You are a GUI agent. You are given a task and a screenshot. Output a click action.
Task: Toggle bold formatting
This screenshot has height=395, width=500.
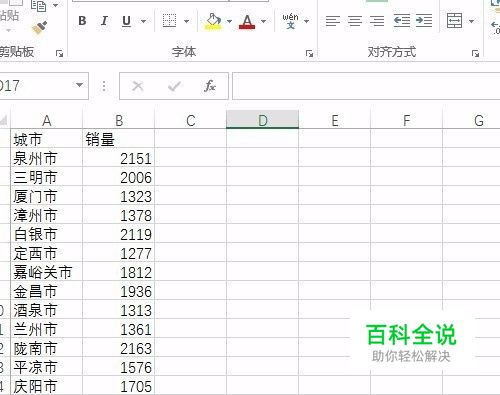(x=82, y=21)
